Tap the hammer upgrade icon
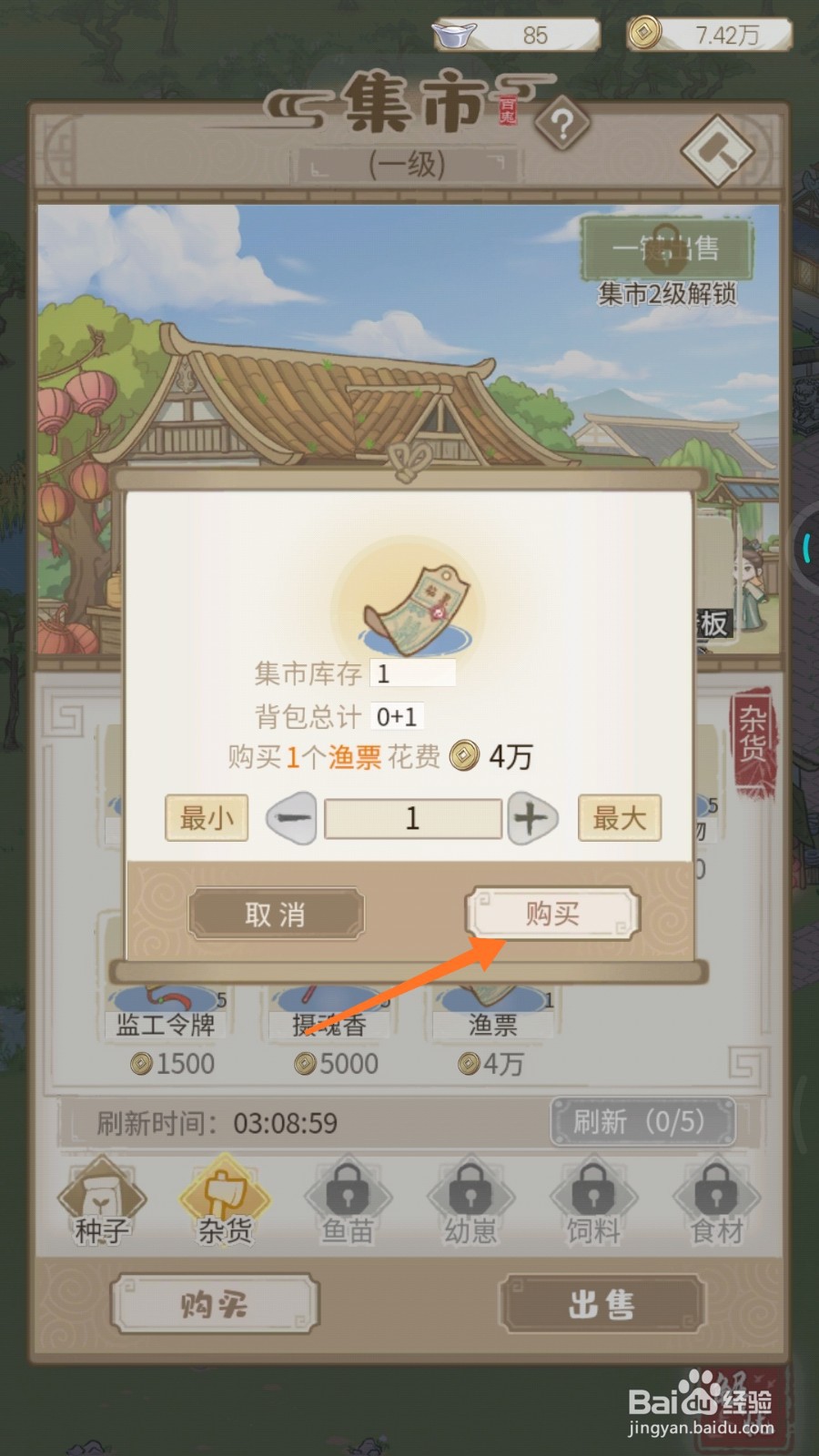This screenshot has height=1456, width=819. point(717,151)
